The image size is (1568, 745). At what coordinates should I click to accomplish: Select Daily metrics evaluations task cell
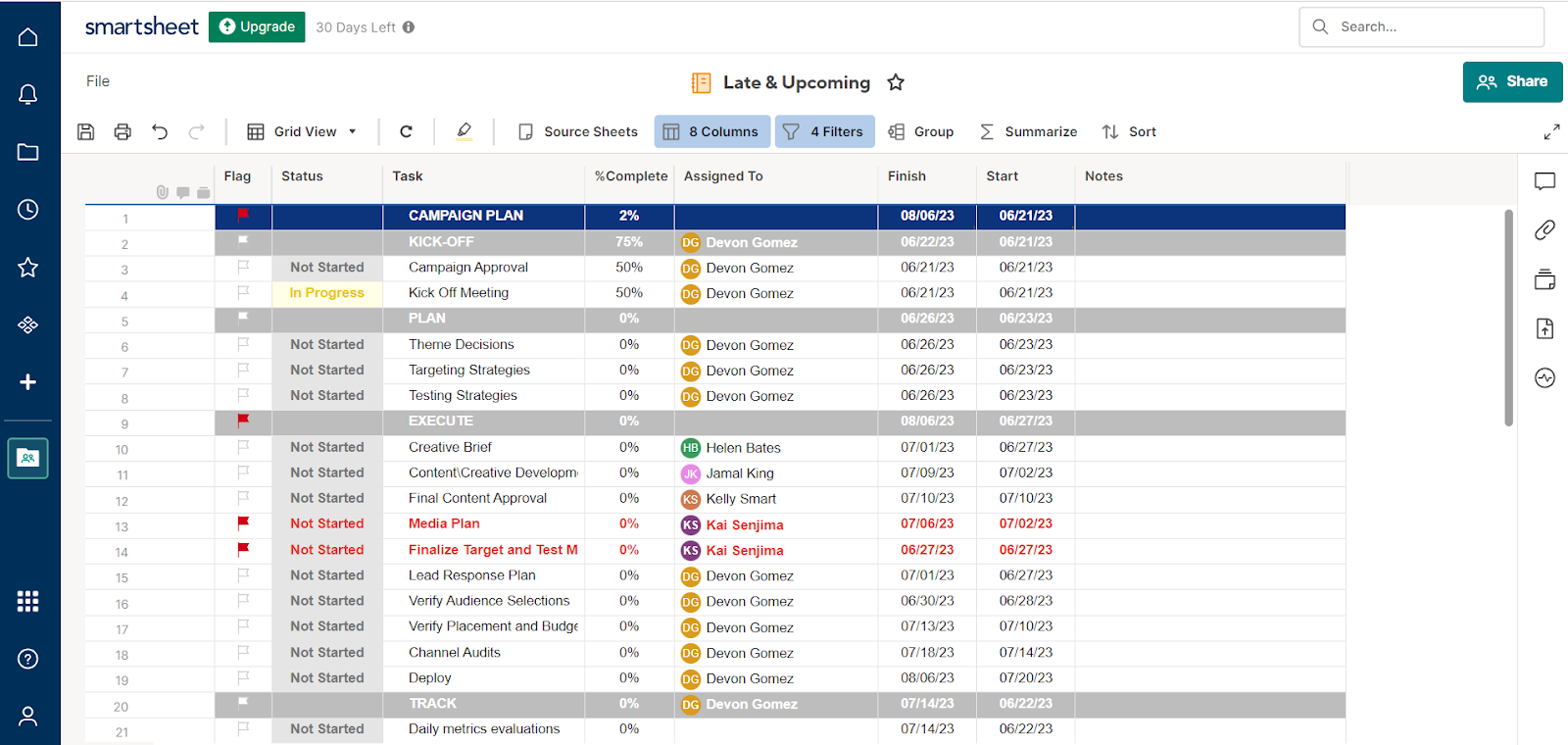click(483, 729)
